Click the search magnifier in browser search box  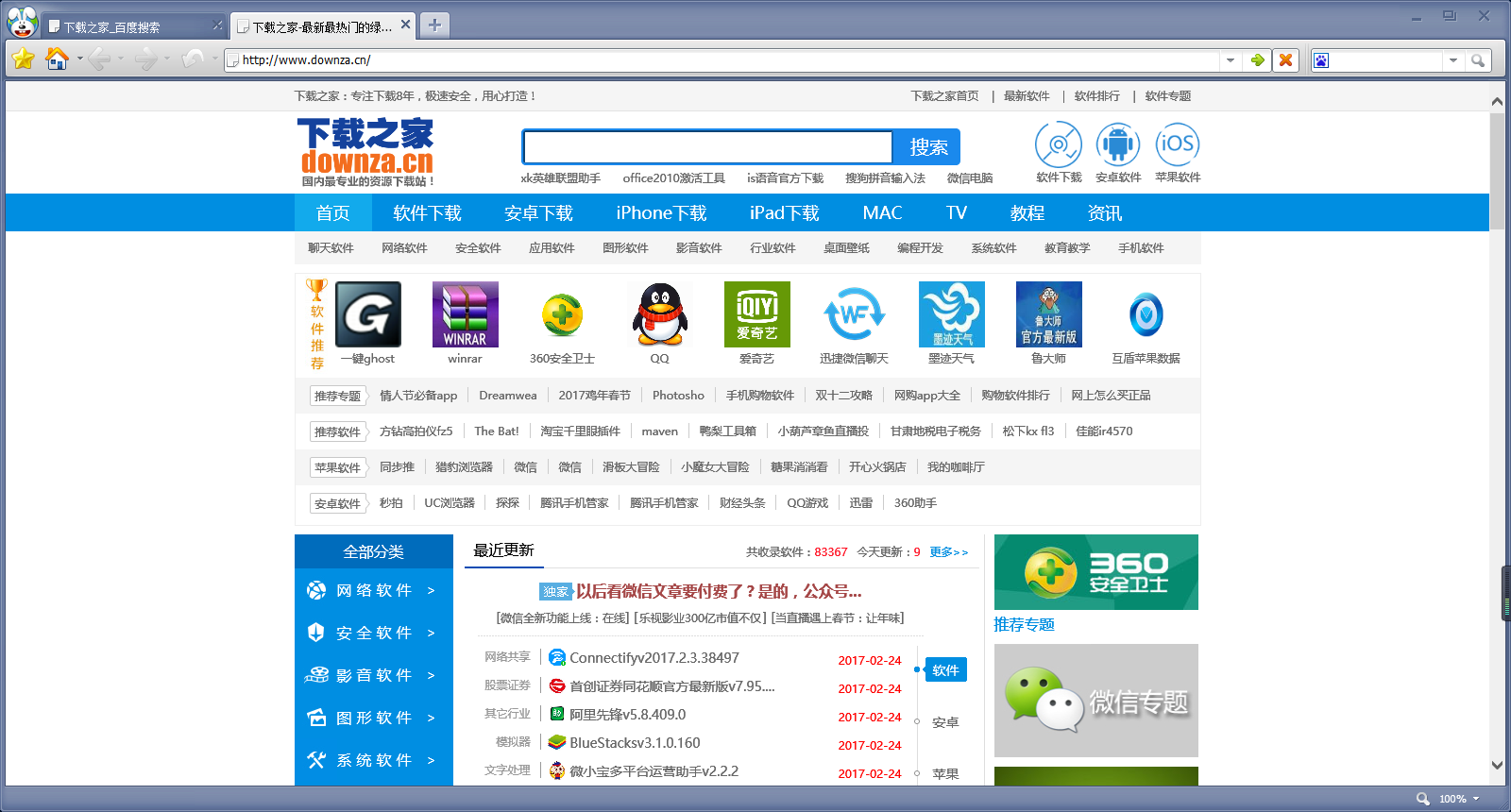click(x=1478, y=60)
